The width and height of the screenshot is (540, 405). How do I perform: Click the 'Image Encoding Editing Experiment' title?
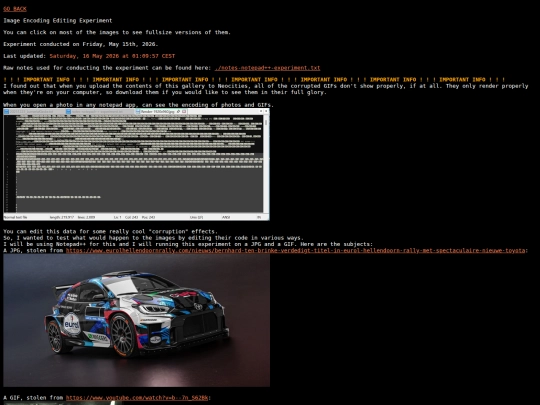coord(58,21)
